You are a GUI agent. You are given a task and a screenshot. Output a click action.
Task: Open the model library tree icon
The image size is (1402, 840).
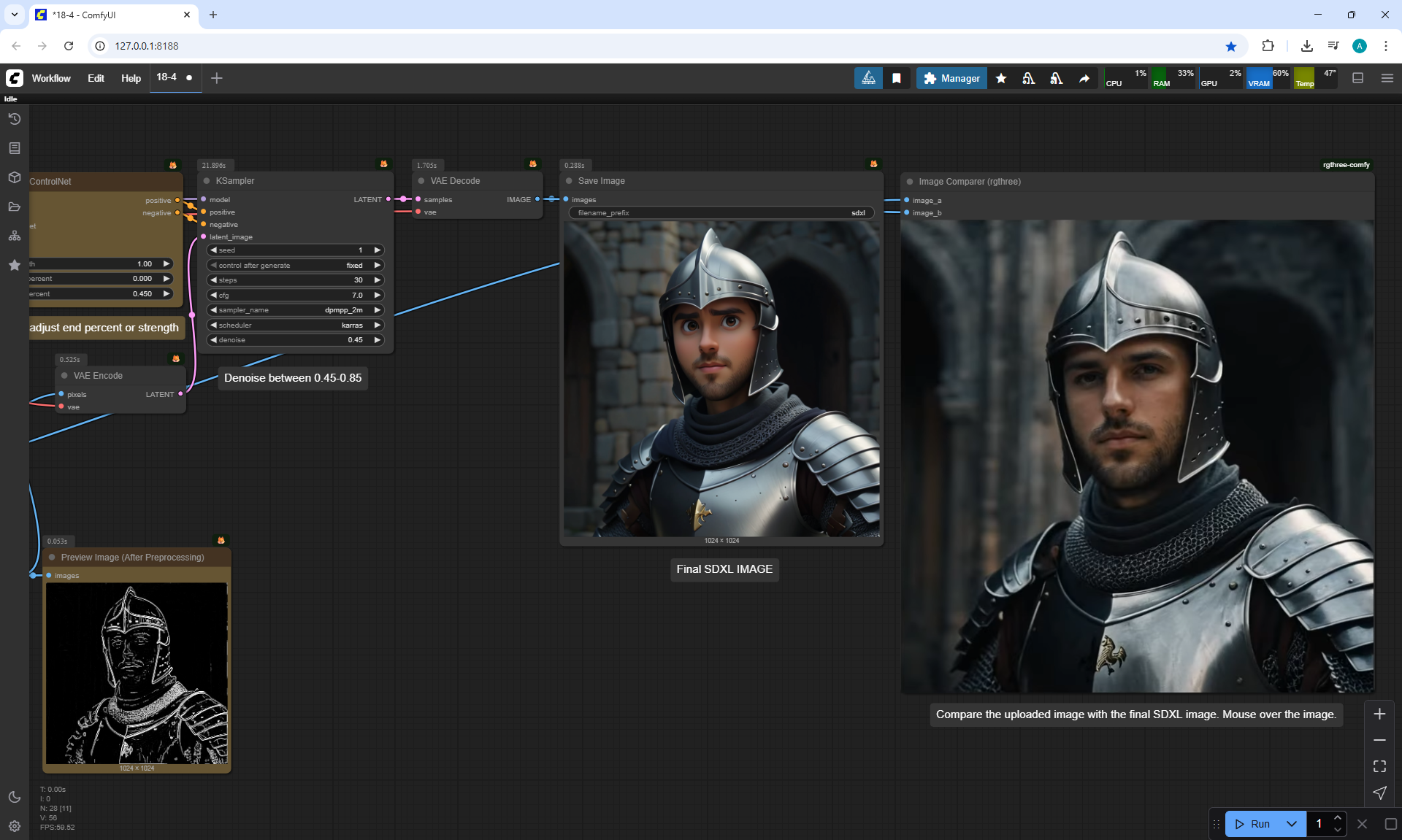14,236
